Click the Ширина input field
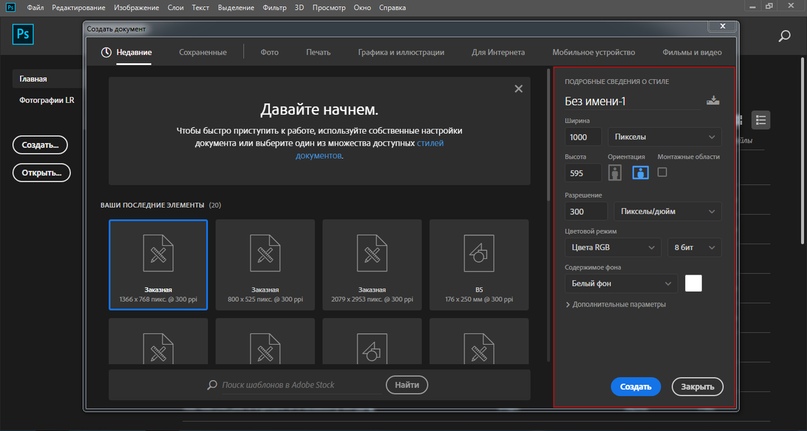Screen dimensions: 807x431 (x=583, y=137)
